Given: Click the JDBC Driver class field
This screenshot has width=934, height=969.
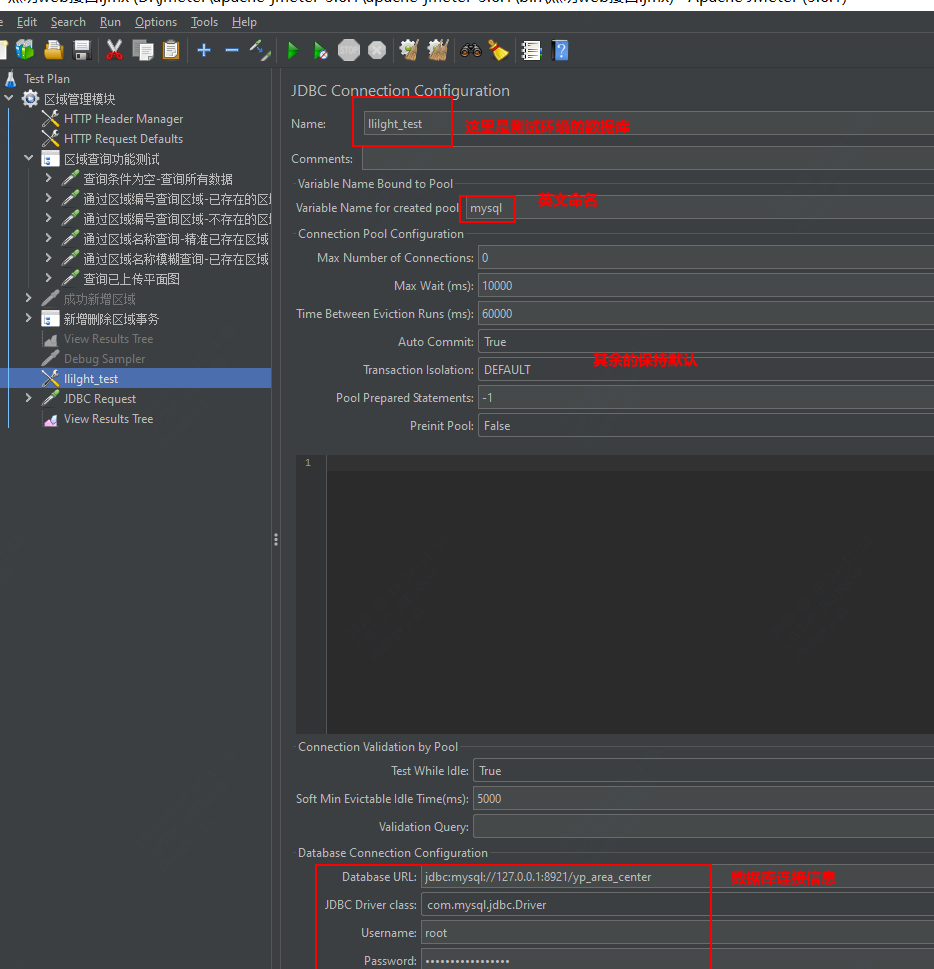Looking at the screenshot, I should point(677,905).
